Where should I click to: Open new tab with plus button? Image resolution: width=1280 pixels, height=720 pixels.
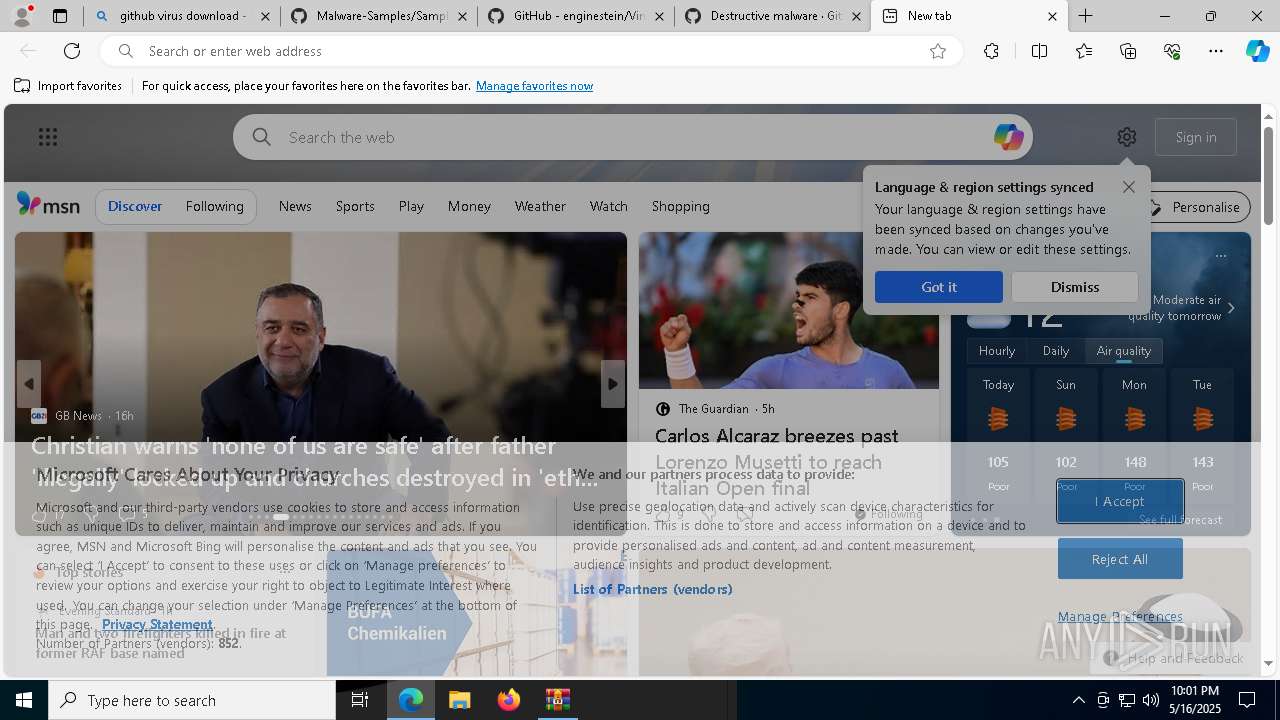[x=1085, y=16]
